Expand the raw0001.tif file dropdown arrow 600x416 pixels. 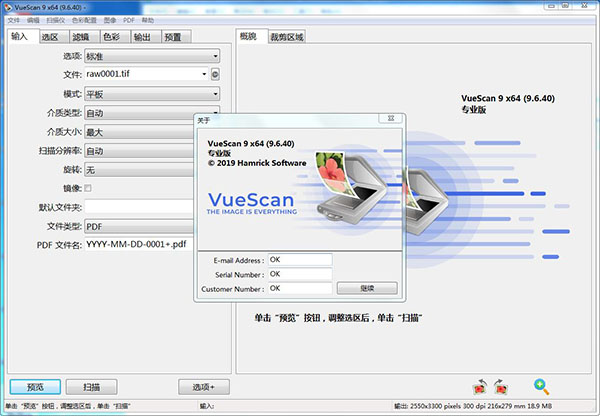204,74
